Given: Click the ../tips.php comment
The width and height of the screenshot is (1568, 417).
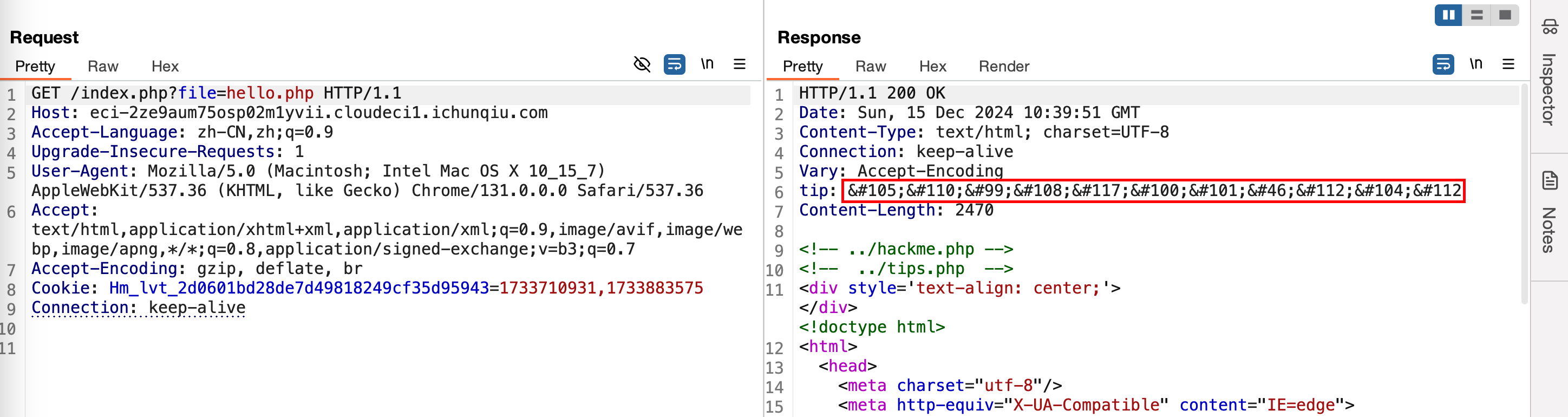Looking at the screenshot, I should click(906, 269).
